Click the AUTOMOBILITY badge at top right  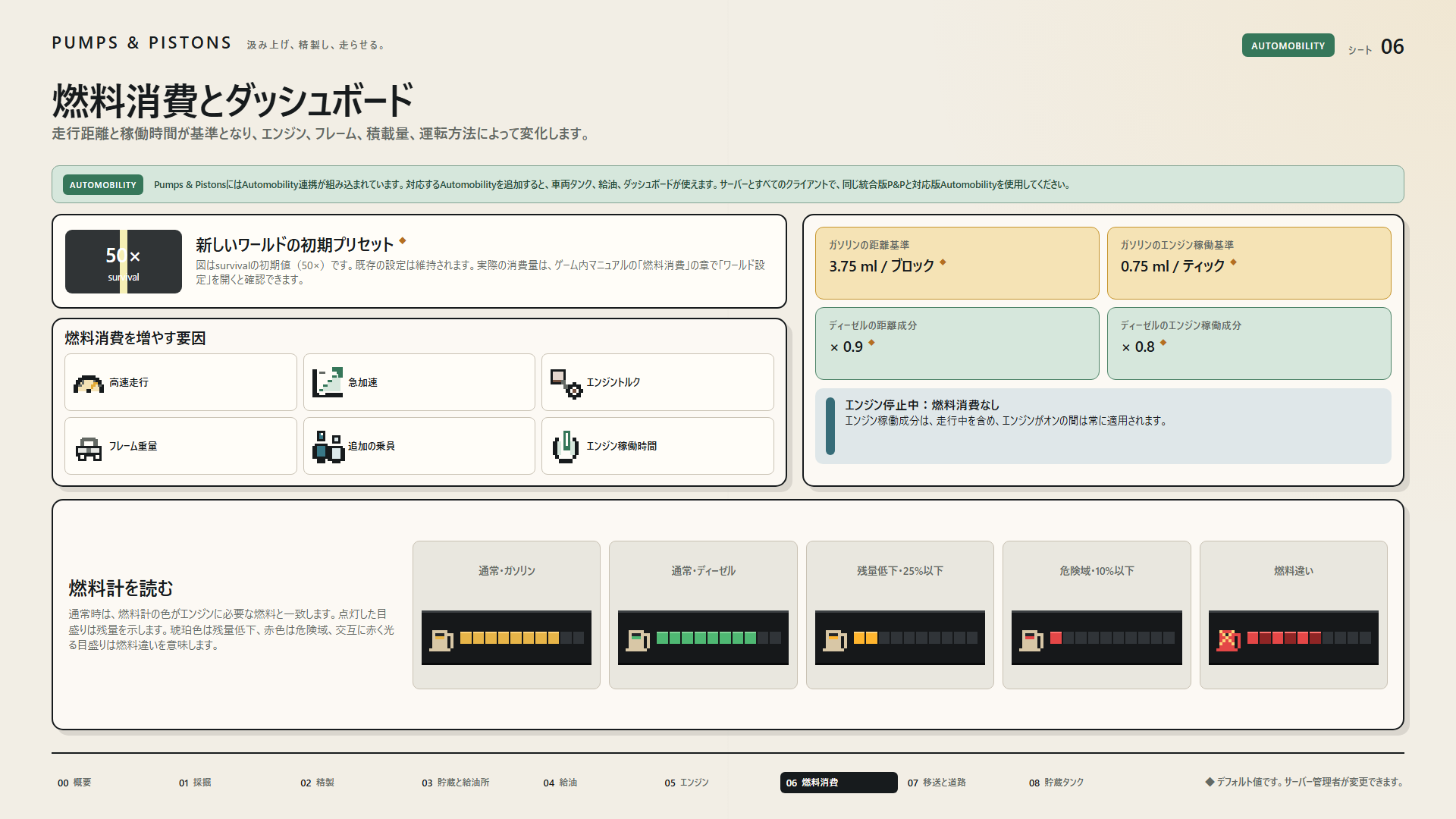(1288, 45)
